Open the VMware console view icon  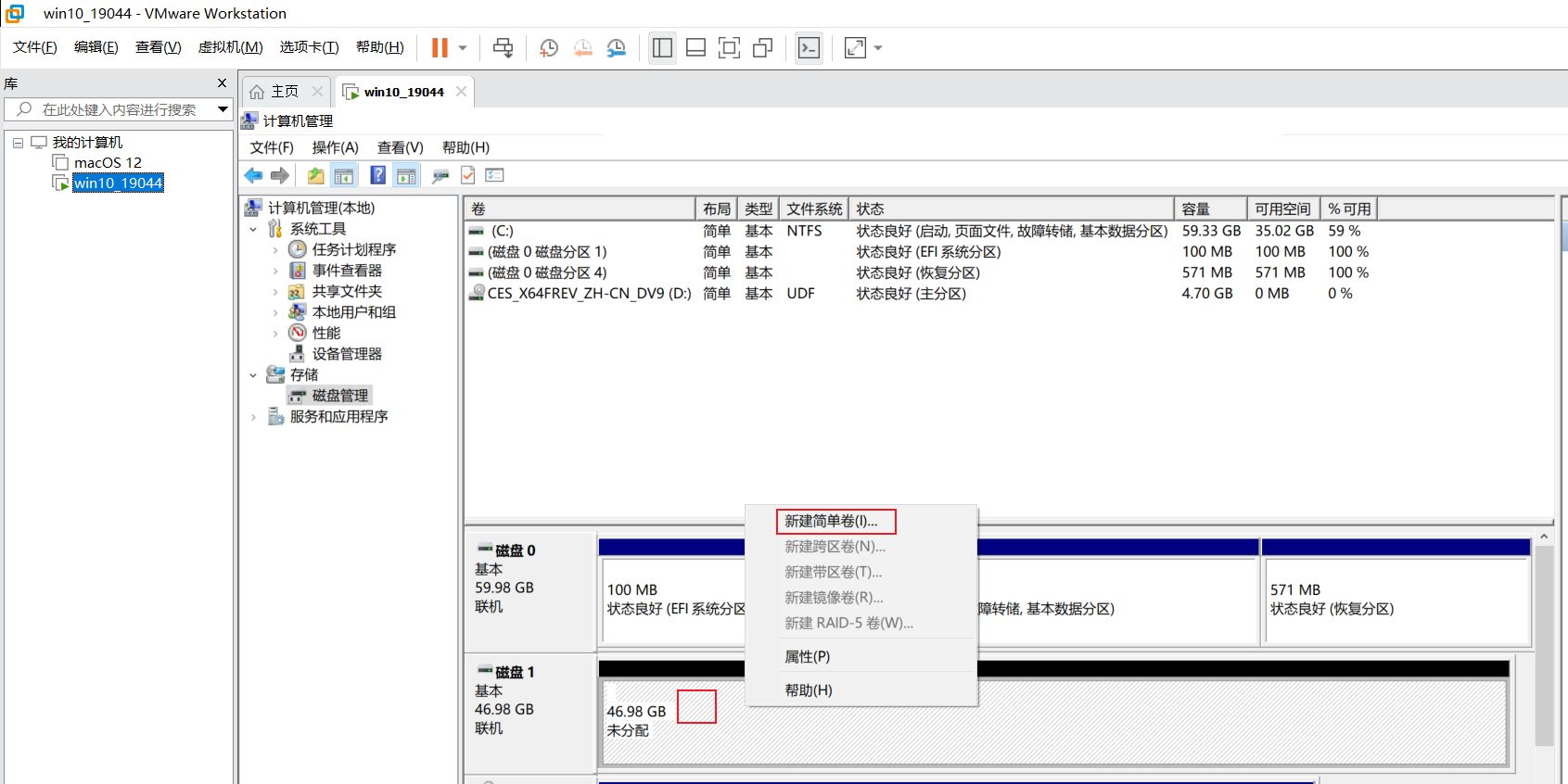(809, 48)
